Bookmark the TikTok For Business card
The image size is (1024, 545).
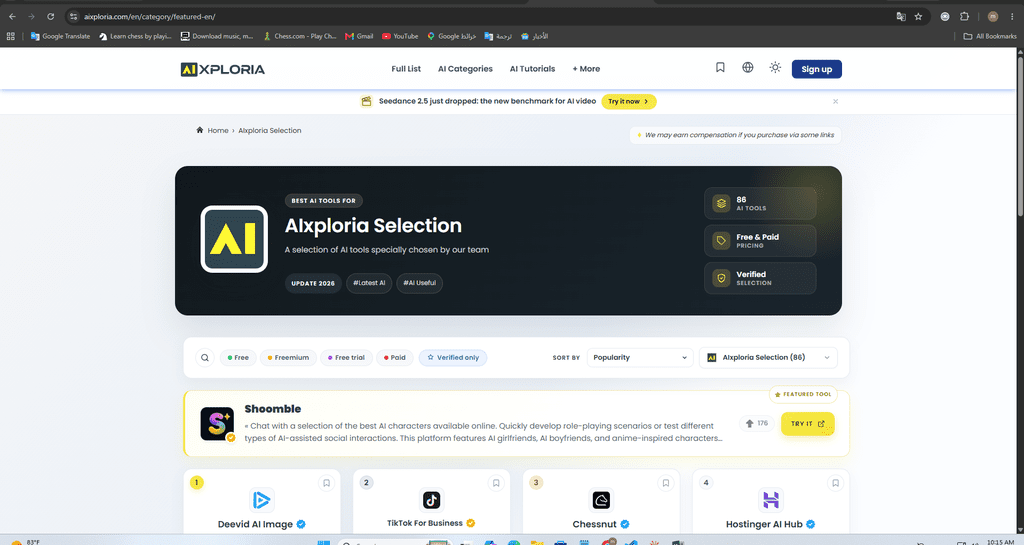pos(496,483)
